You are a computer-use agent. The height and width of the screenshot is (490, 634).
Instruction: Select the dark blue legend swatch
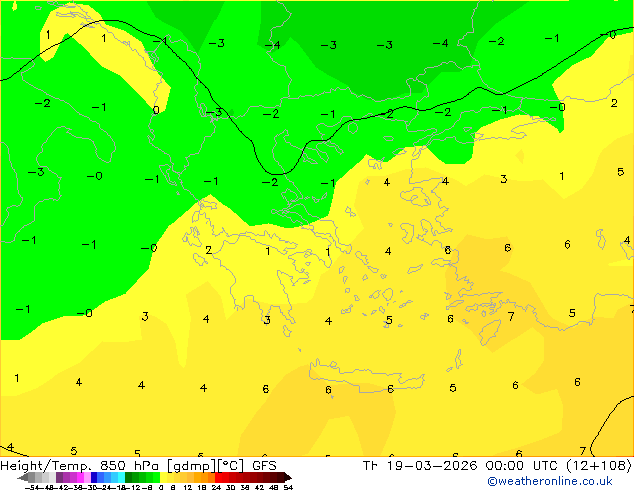point(94,477)
